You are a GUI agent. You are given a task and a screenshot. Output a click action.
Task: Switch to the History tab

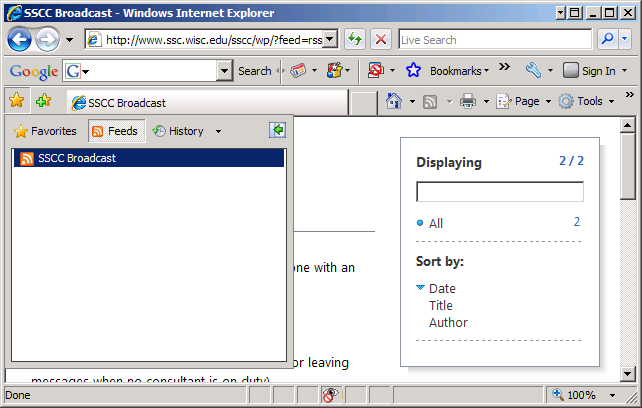[x=178, y=131]
